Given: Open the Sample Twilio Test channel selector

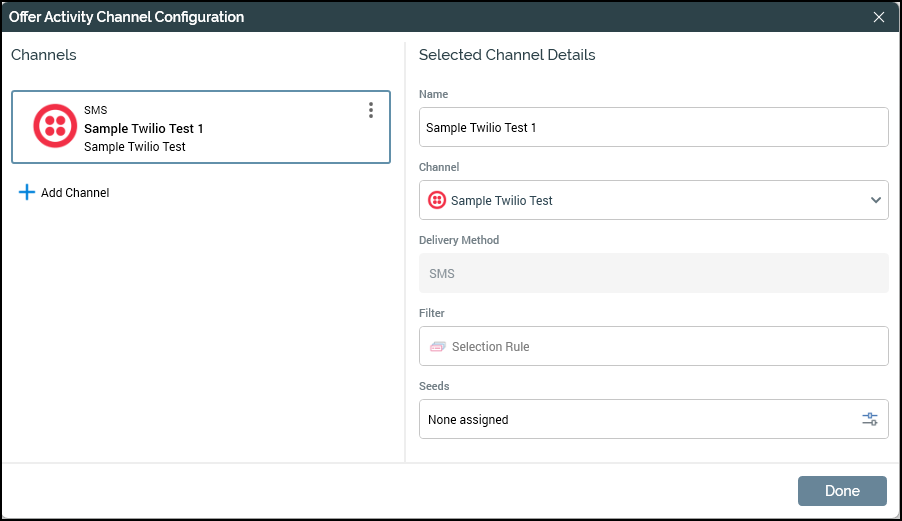Looking at the screenshot, I should click(640, 201).
